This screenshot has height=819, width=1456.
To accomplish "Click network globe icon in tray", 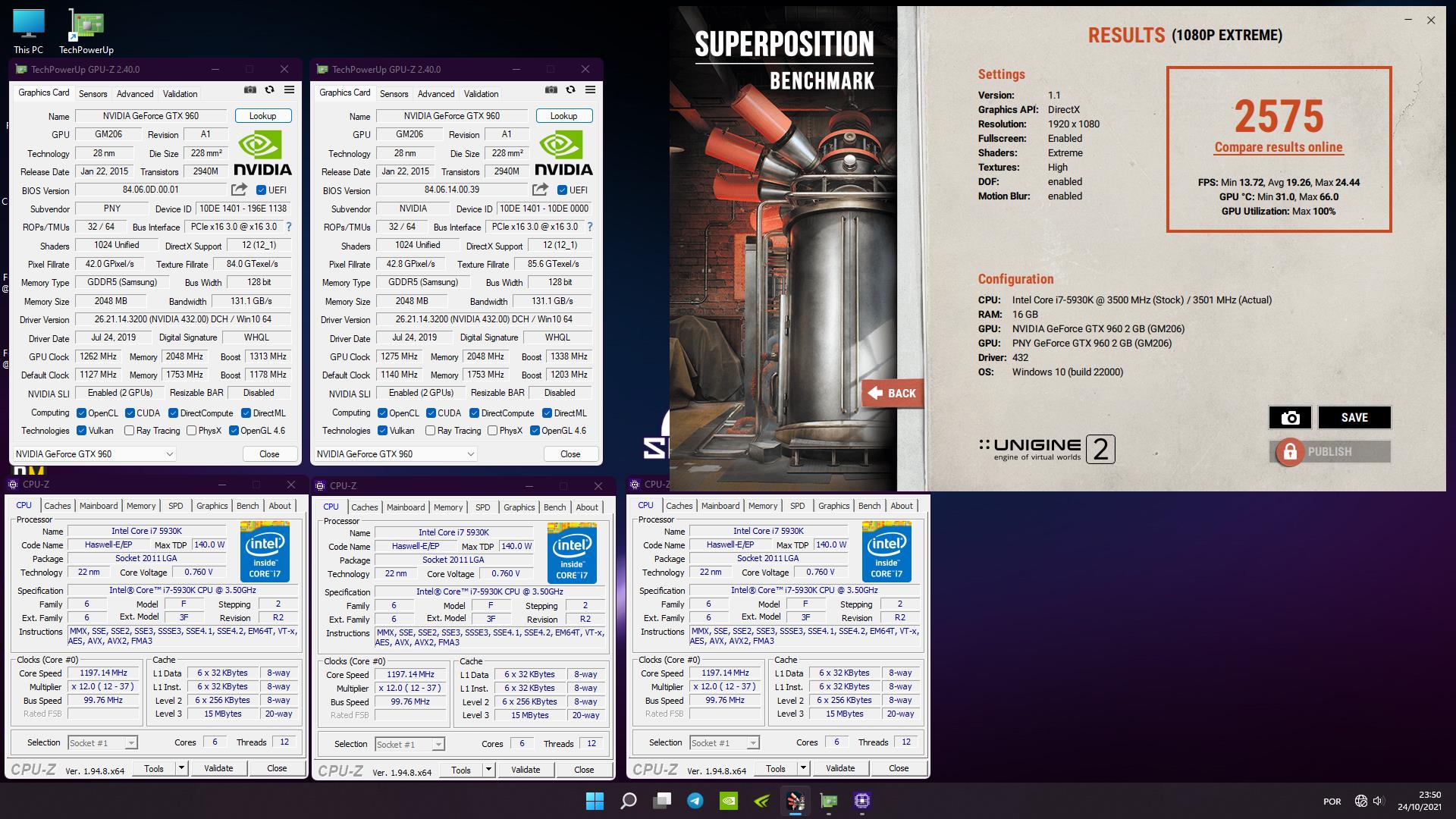I will 1361,801.
